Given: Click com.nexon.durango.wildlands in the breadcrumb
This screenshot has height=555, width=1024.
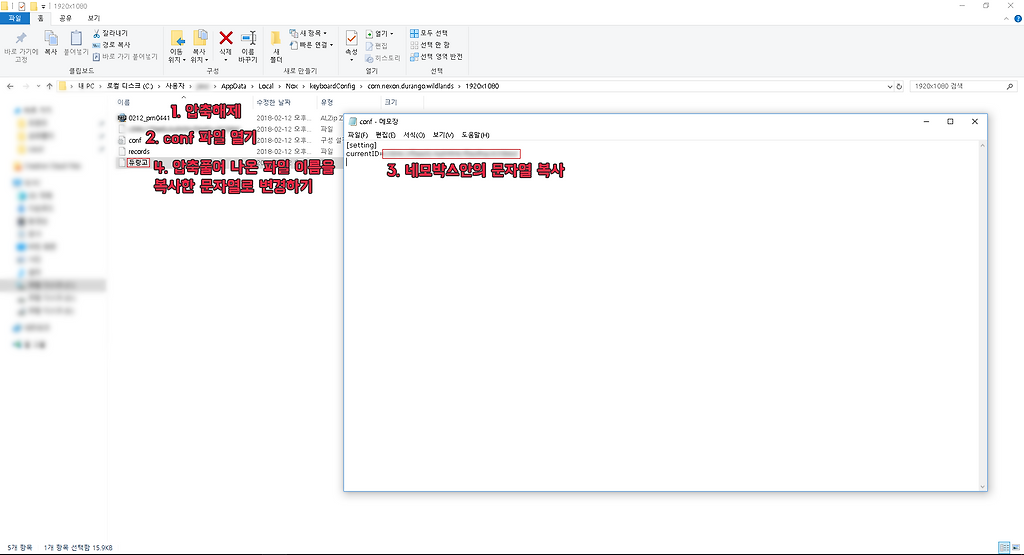Looking at the screenshot, I should pyautogui.click(x=410, y=86).
